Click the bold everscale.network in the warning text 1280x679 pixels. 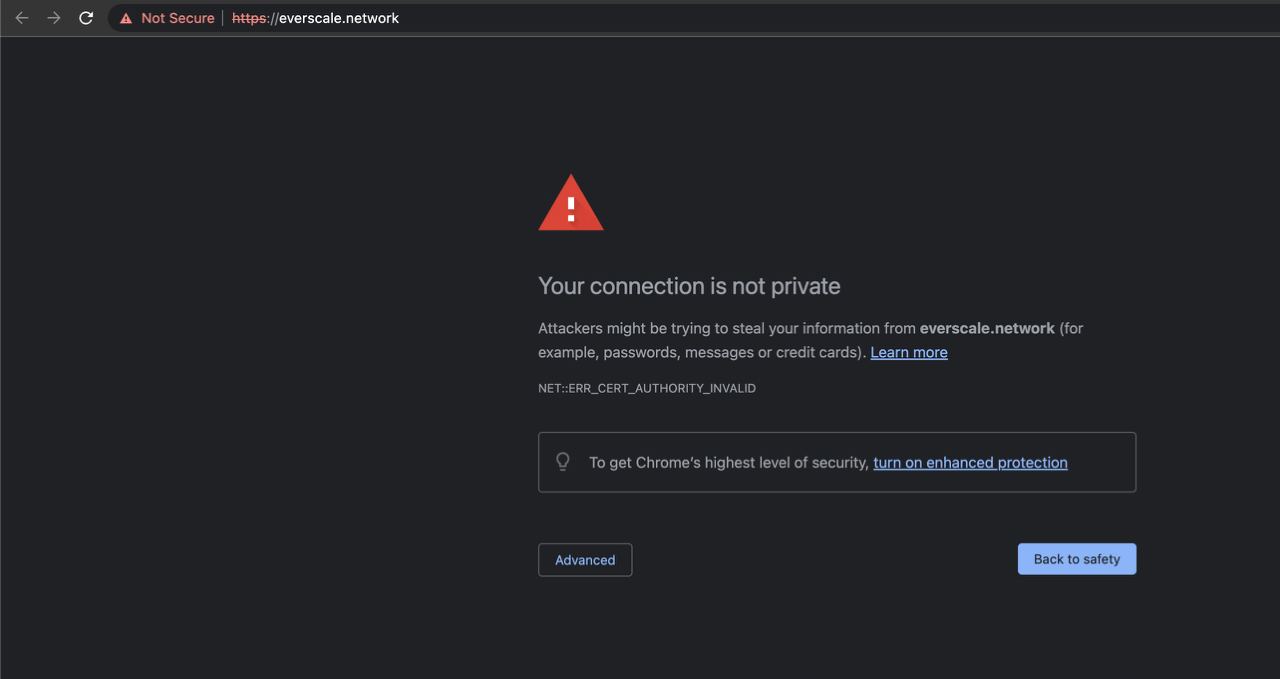coord(987,328)
